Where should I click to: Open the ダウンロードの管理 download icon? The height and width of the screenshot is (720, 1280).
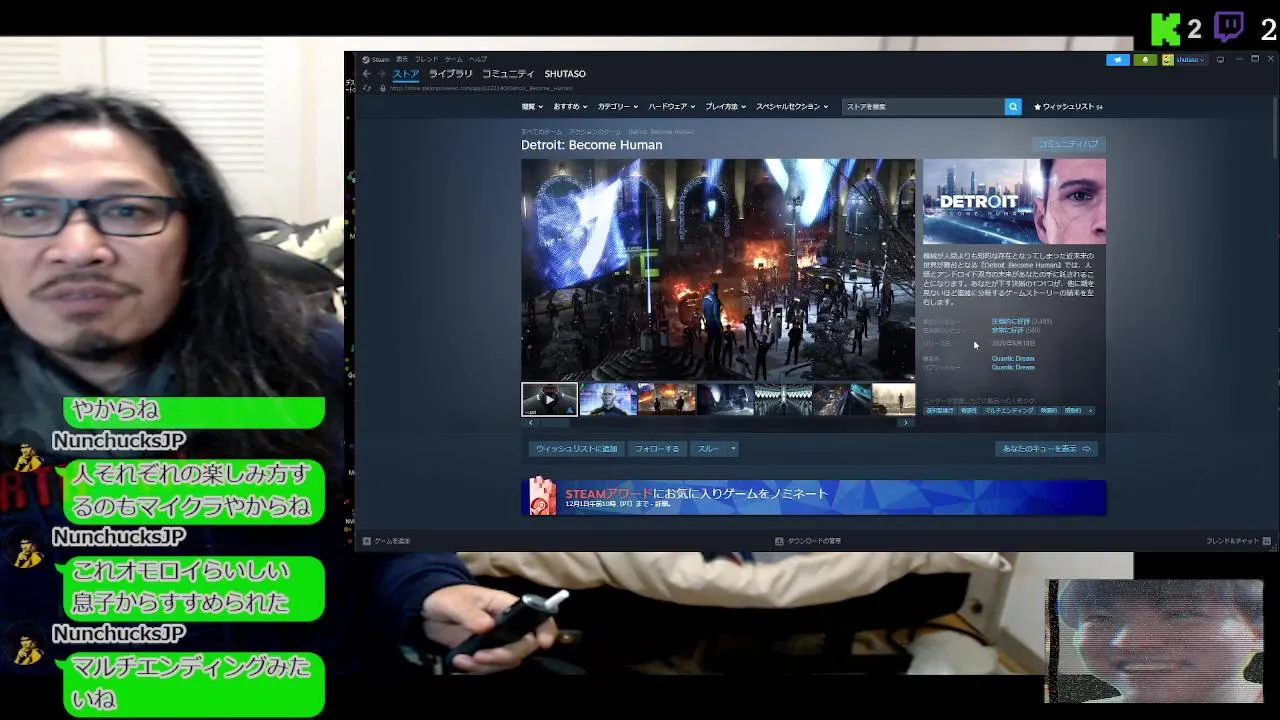[x=779, y=541]
